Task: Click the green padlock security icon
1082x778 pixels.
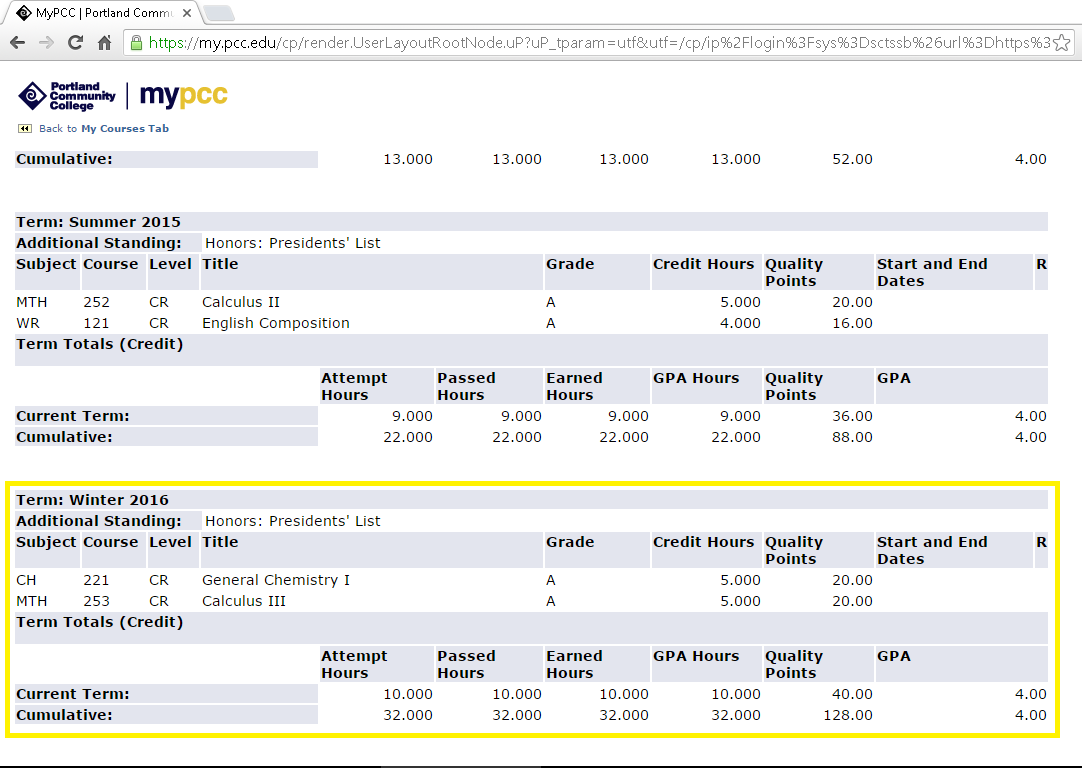Action: [x=137, y=43]
